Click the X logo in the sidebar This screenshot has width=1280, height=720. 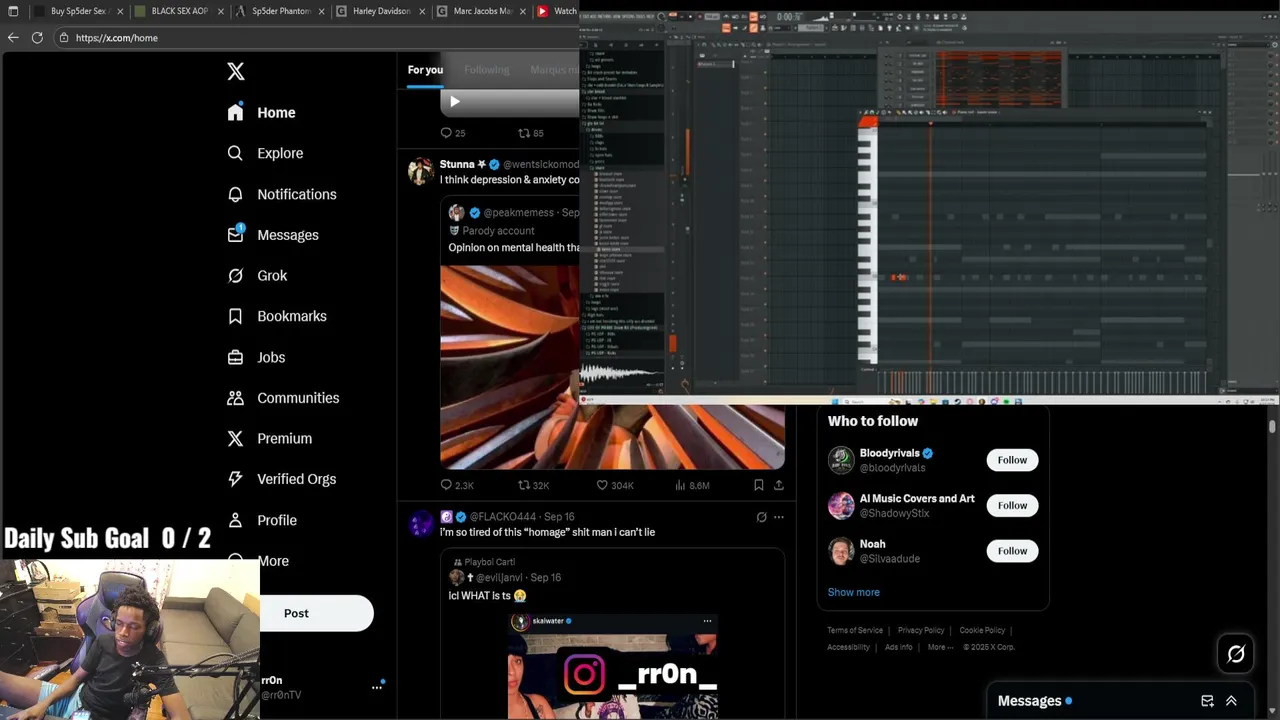coord(235,71)
